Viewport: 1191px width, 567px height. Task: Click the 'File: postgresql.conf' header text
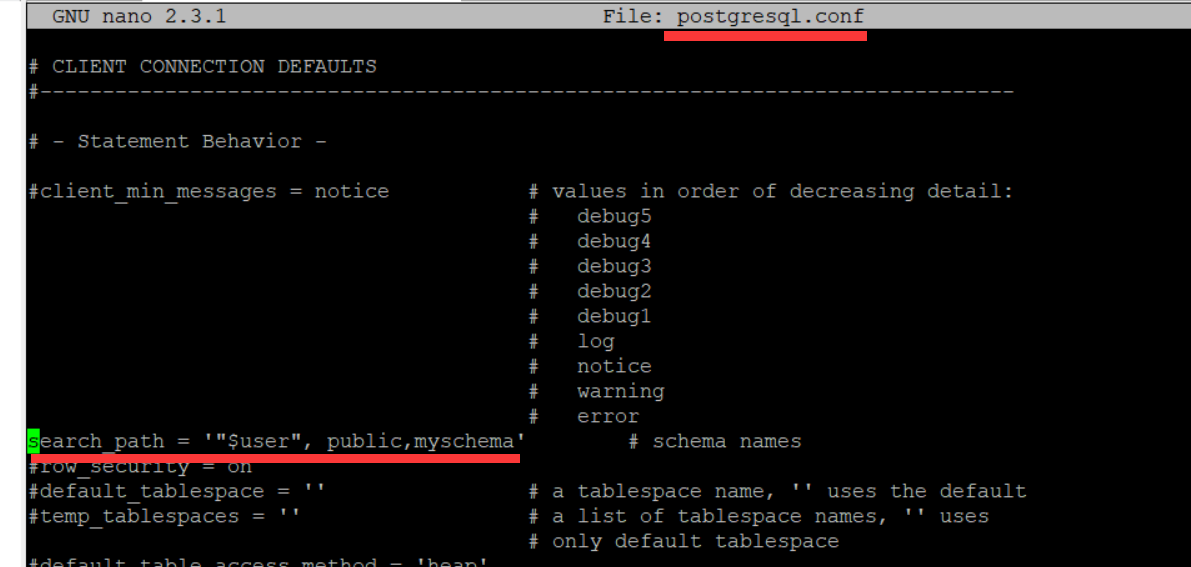(733, 16)
